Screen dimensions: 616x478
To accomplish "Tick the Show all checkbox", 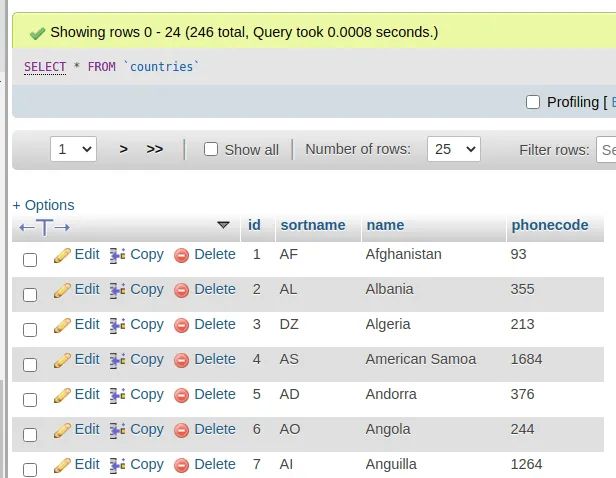I will [211, 149].
